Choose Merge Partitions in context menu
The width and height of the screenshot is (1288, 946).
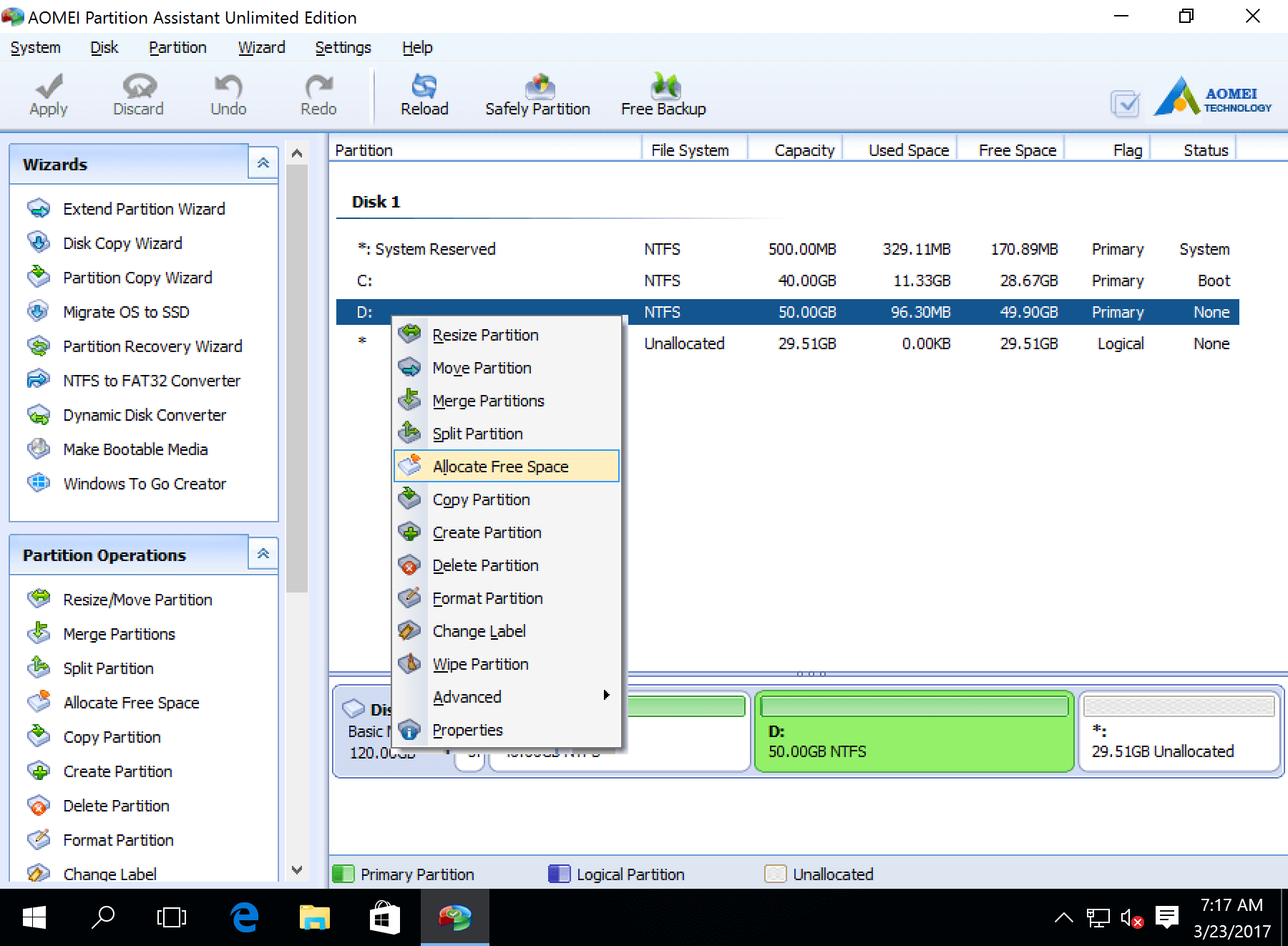coord(507,401)
